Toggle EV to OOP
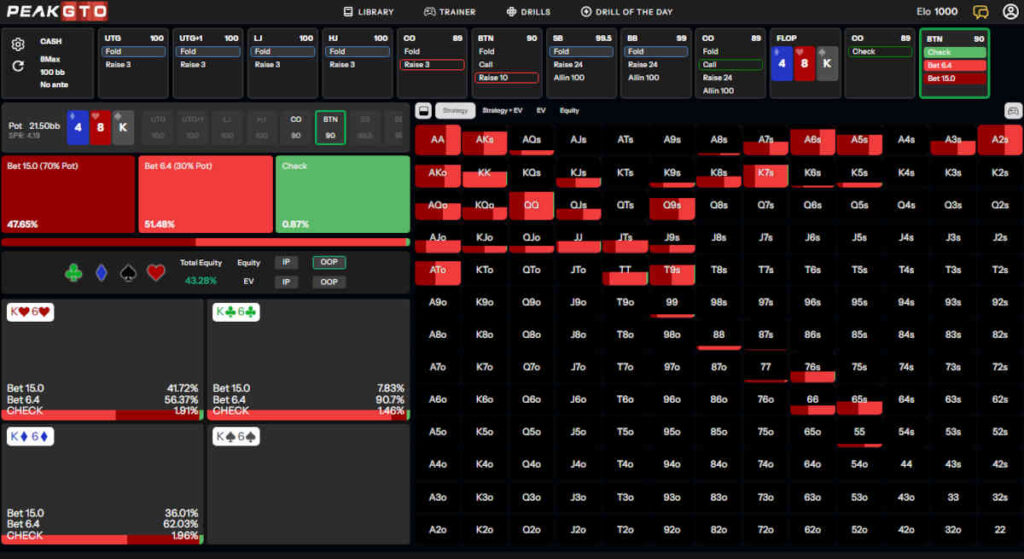1024x559 pixels. tap(325, 282)
